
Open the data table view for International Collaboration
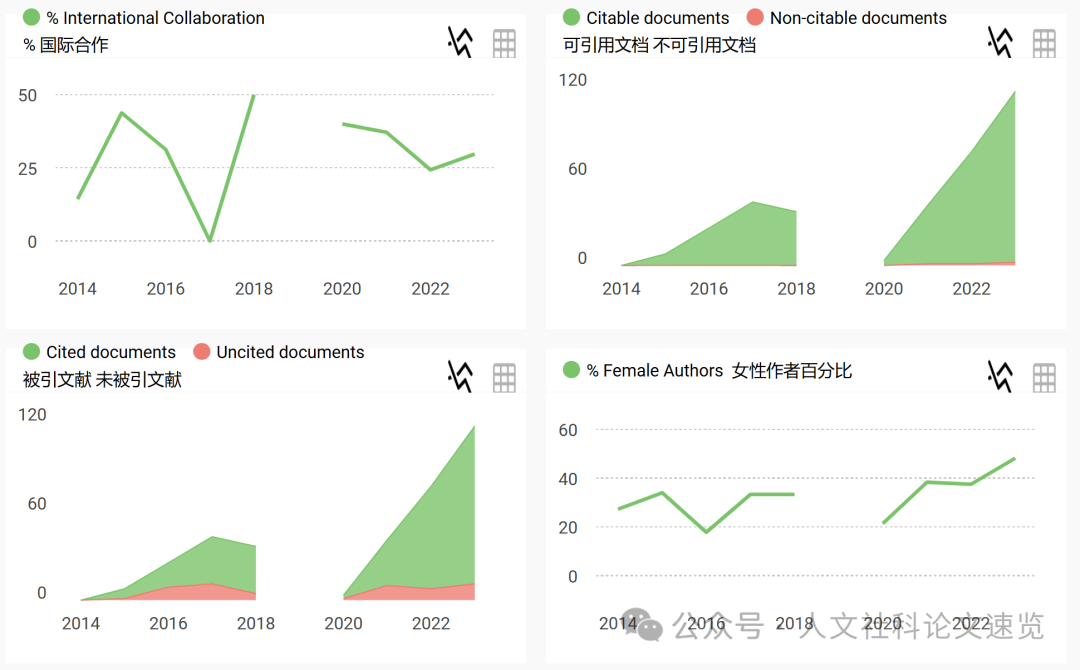click(x=504, y=42)
